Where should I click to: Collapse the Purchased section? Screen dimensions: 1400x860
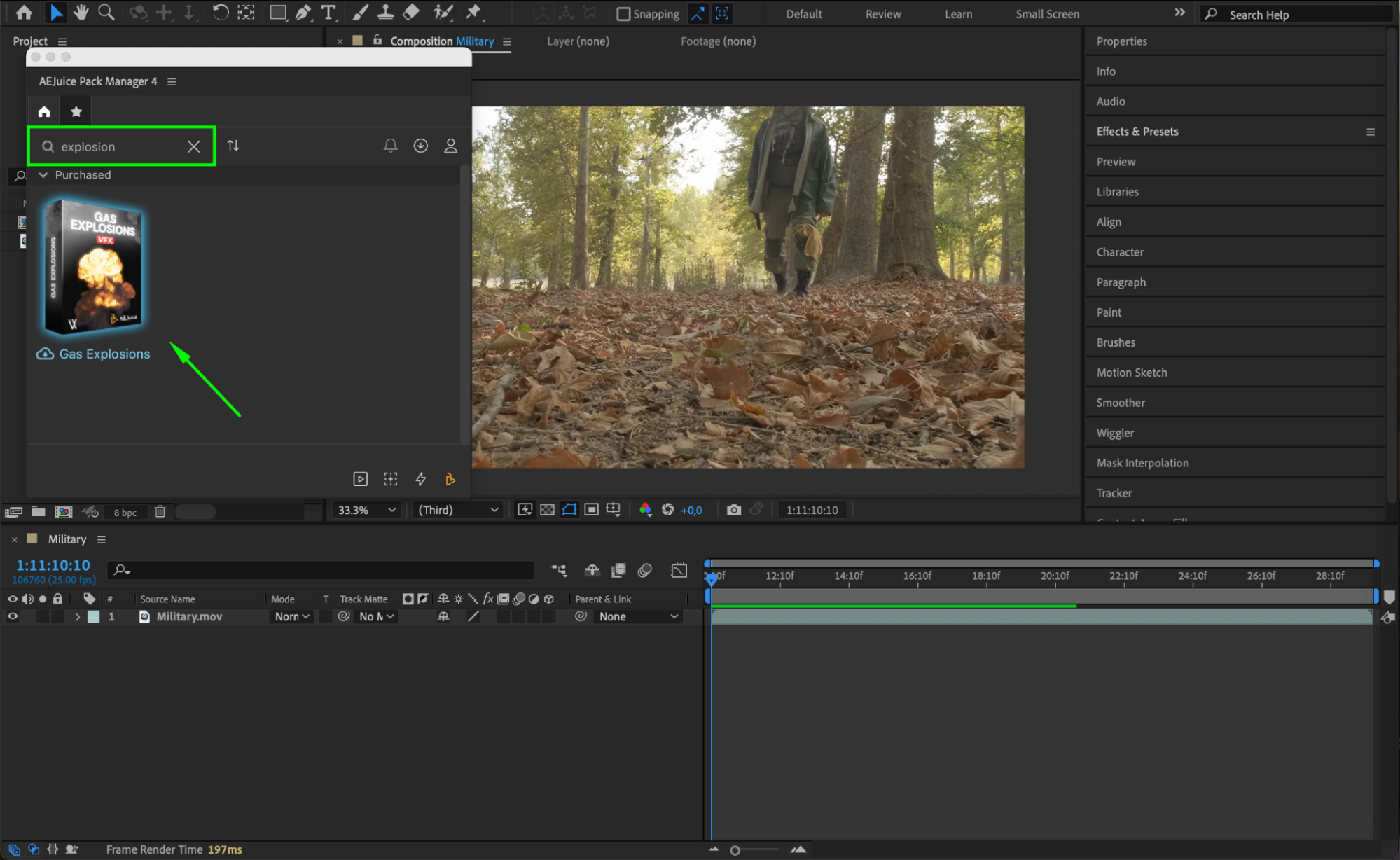(x=43, y=175)
